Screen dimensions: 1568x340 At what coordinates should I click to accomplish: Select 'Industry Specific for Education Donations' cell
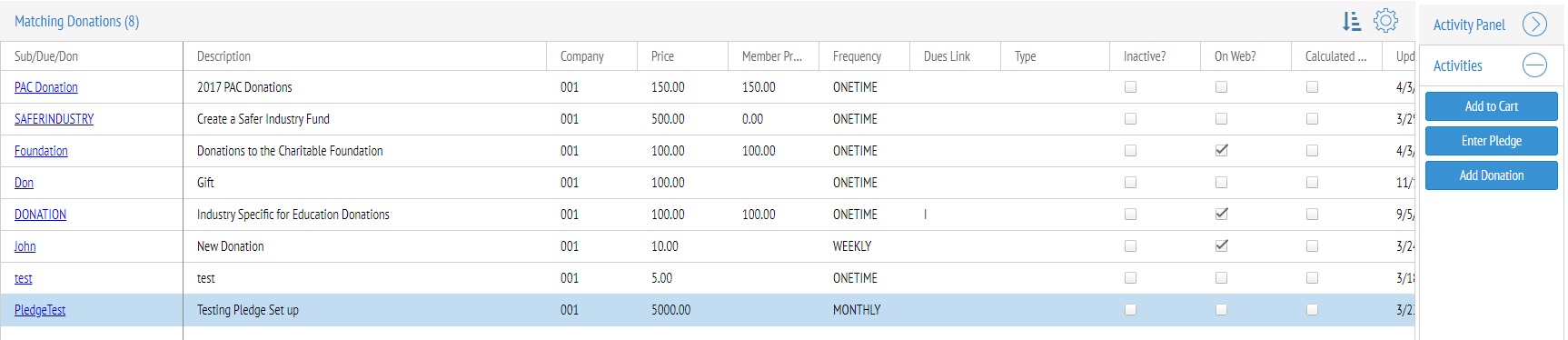(x=364, y=215)
